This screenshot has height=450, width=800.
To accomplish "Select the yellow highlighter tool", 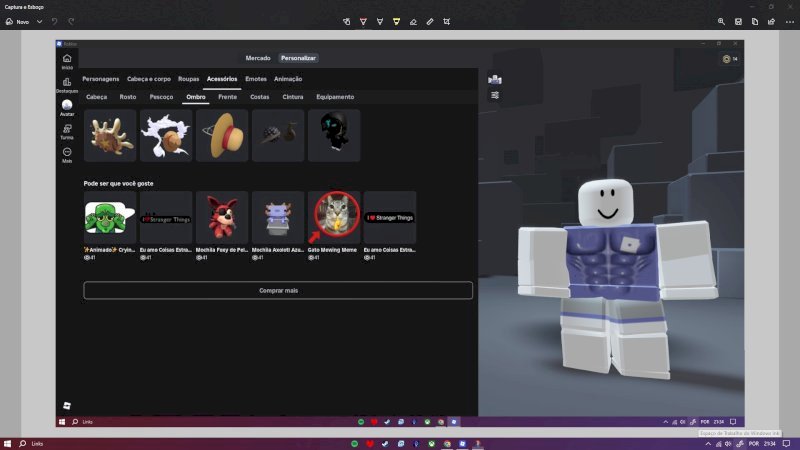I will [x=396, y=21].
